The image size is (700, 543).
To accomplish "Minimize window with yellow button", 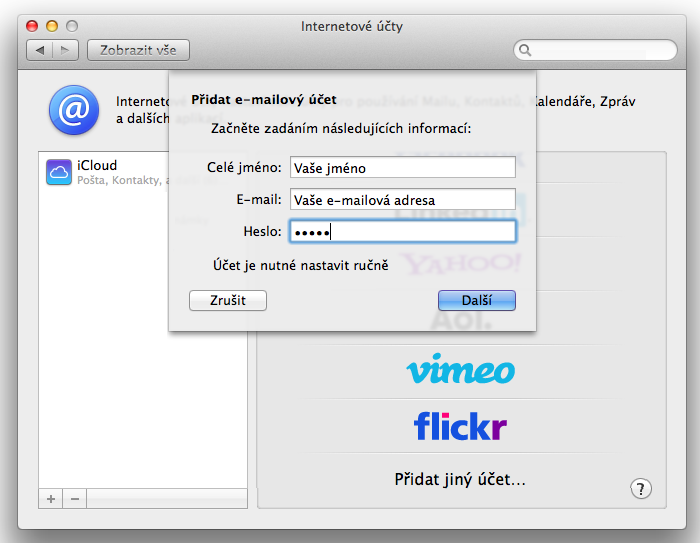I will (x=52, y=26).
